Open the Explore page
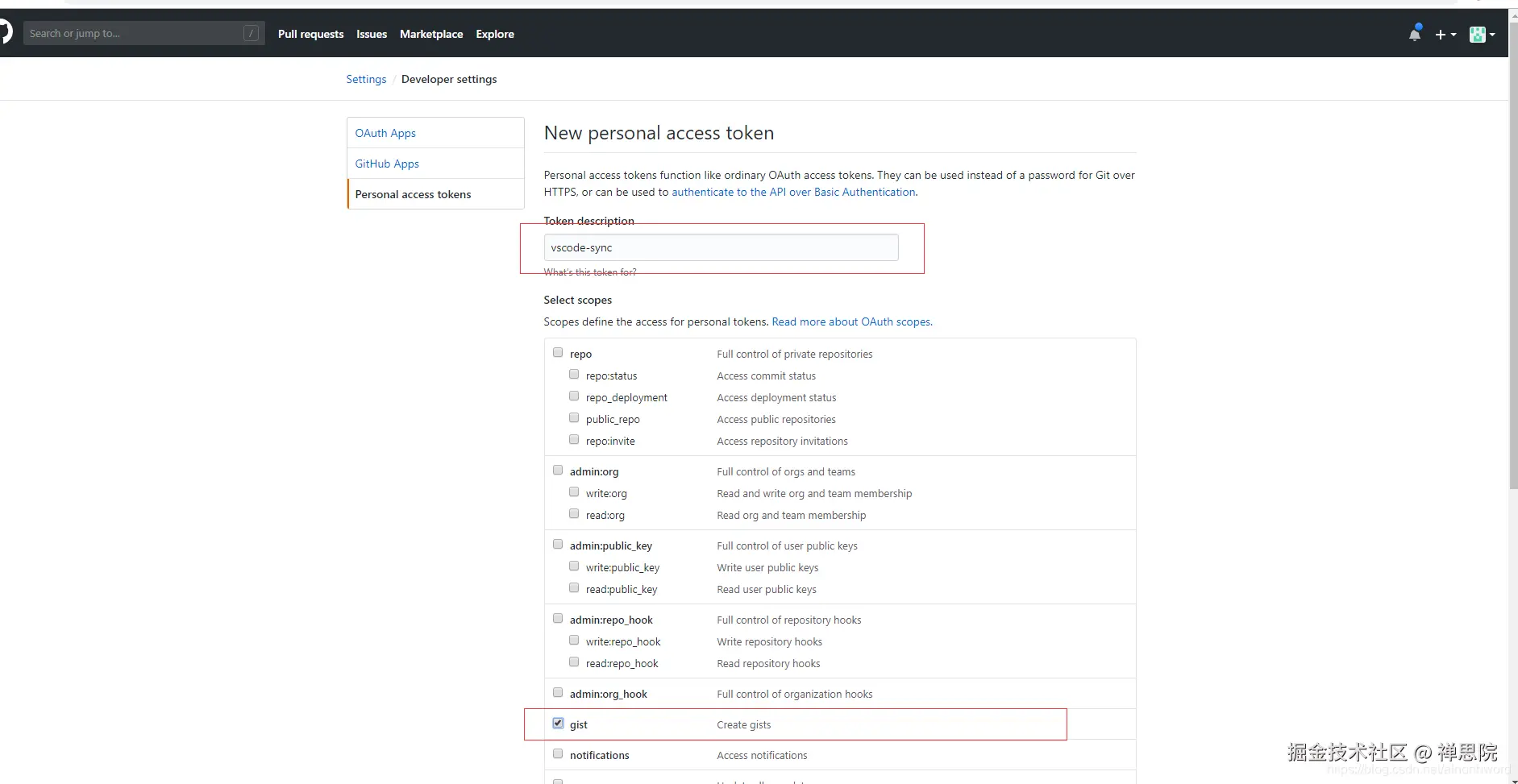Image resolution: width=1518 pixels, height=784 pixels. (x=495, y=34)
